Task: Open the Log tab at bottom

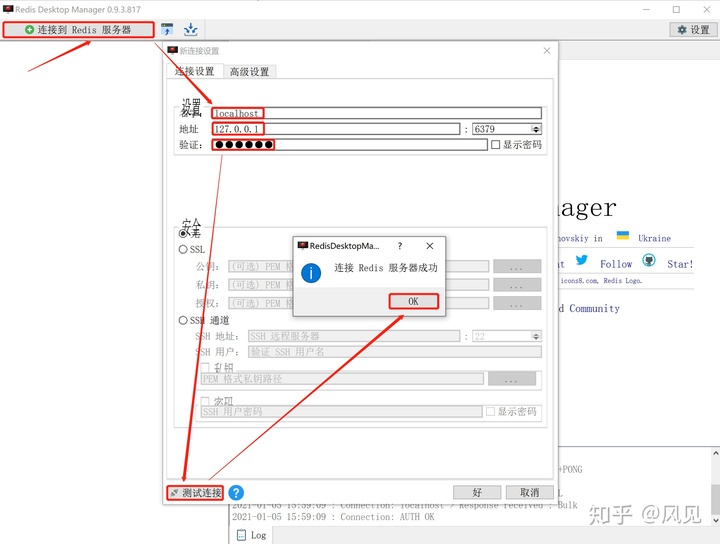Action: [x=251, y=535]
